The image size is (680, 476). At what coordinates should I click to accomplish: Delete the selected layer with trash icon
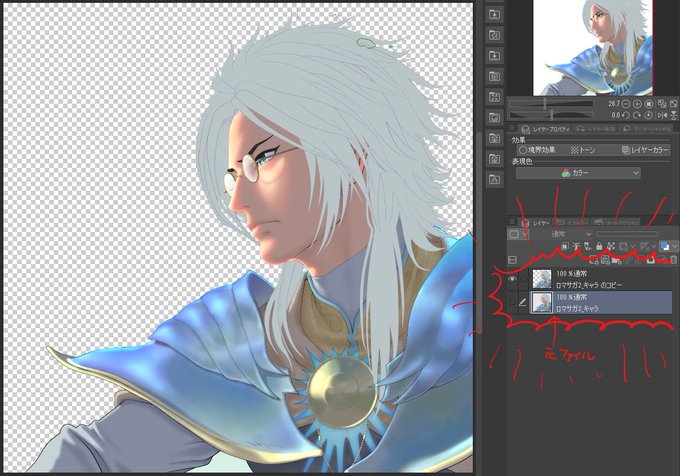coord(673,259)
